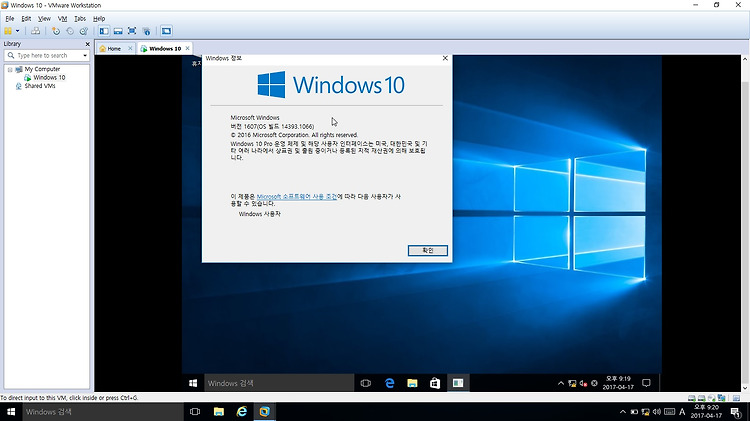The width and height of the screenshot is (750, 421).
Task: Open the Edit menu
Action: point(26,19)
